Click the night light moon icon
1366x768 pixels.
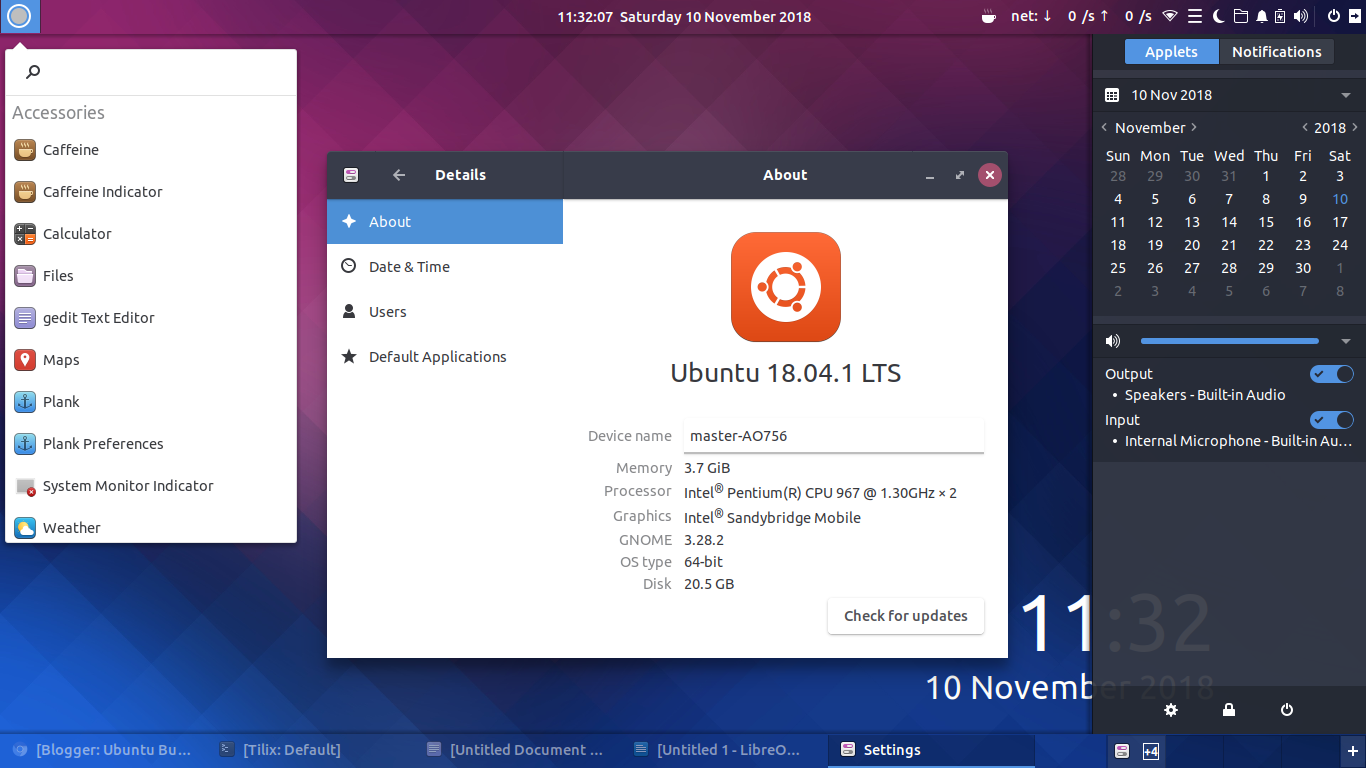[x=1218, y=16]
